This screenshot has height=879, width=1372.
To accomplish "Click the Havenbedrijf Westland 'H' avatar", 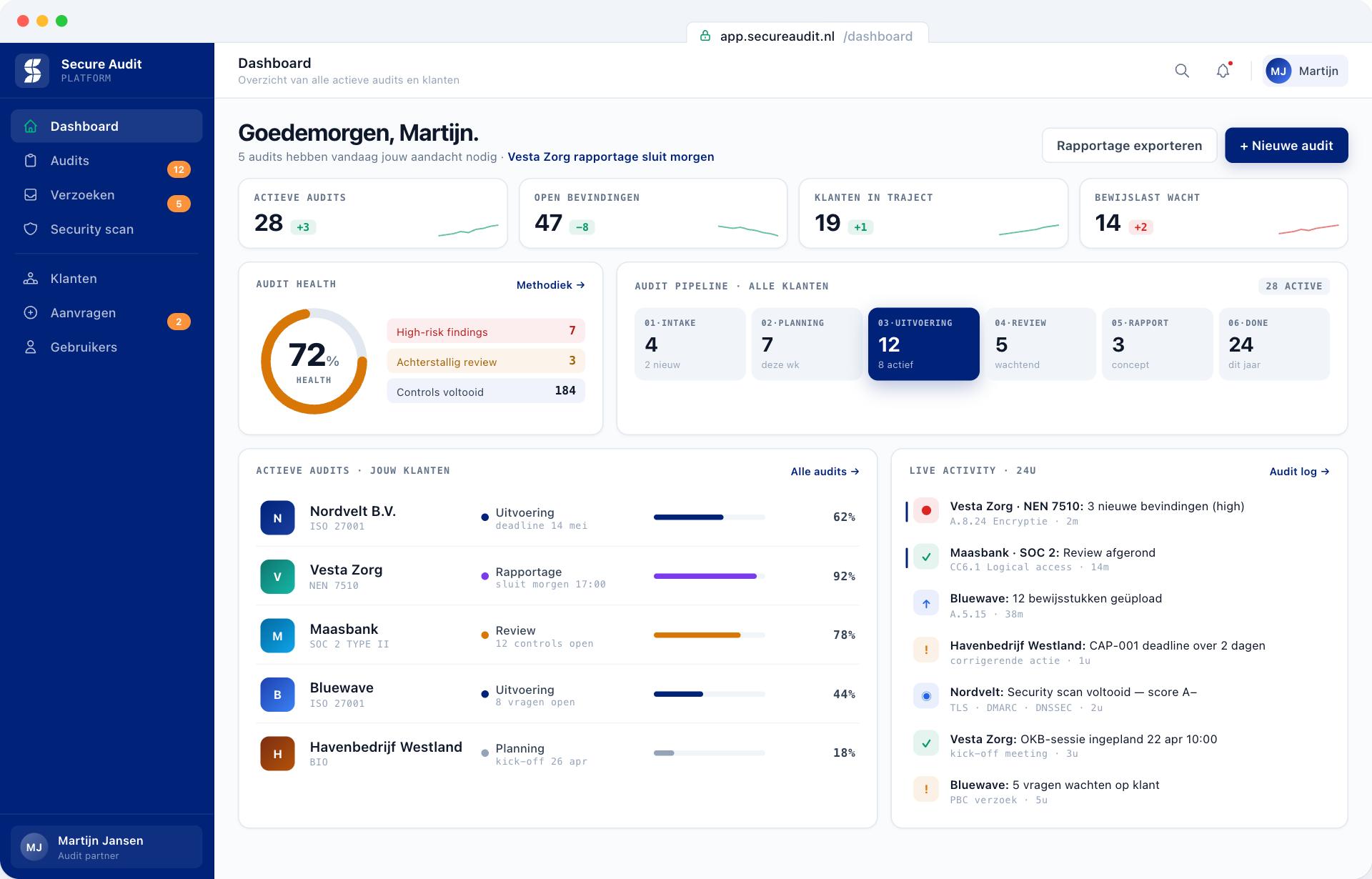I will 277,754.
